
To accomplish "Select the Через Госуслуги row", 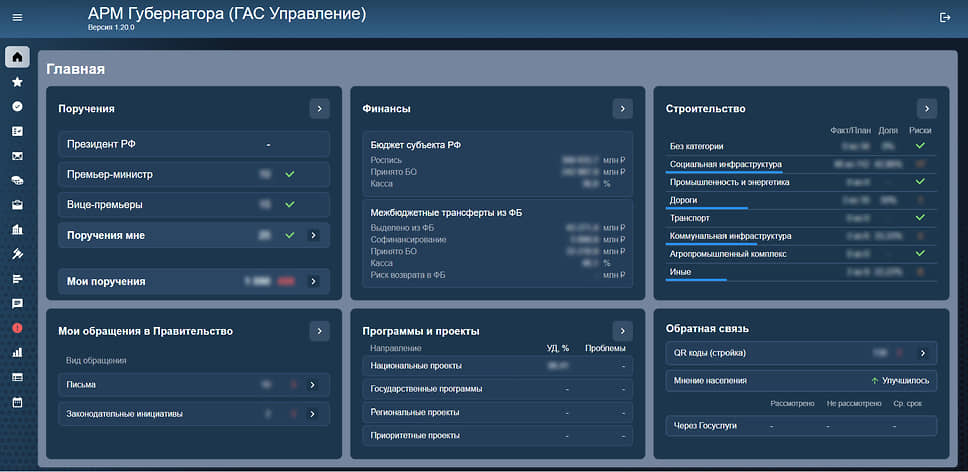I will (x=801, y=426).
